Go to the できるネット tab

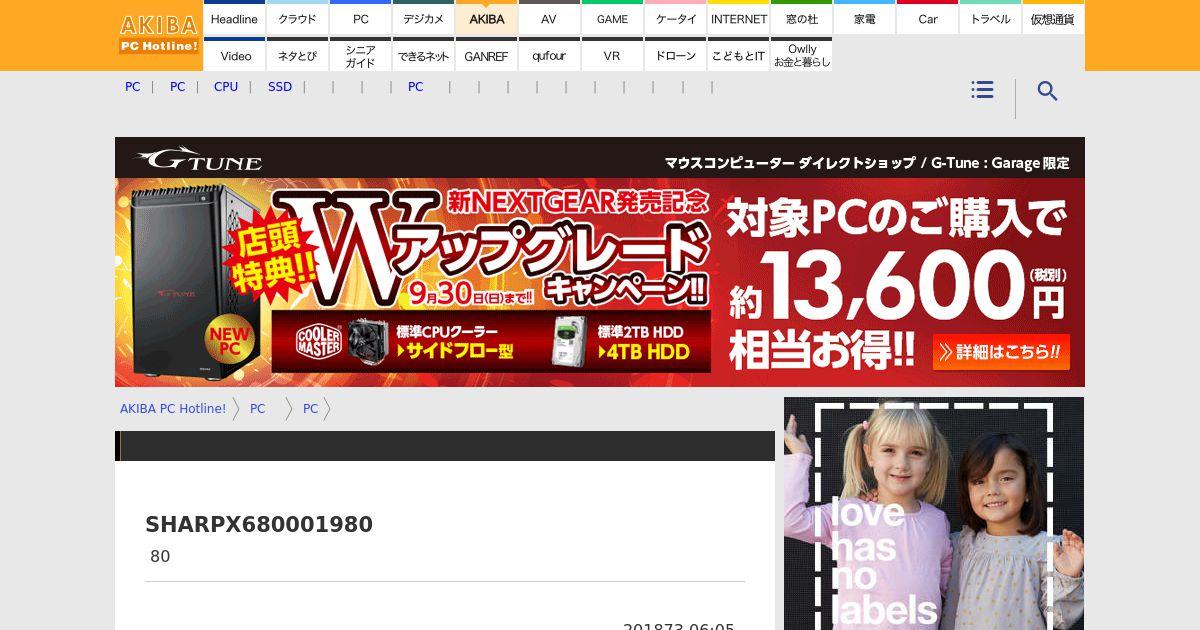coord(423,55)
